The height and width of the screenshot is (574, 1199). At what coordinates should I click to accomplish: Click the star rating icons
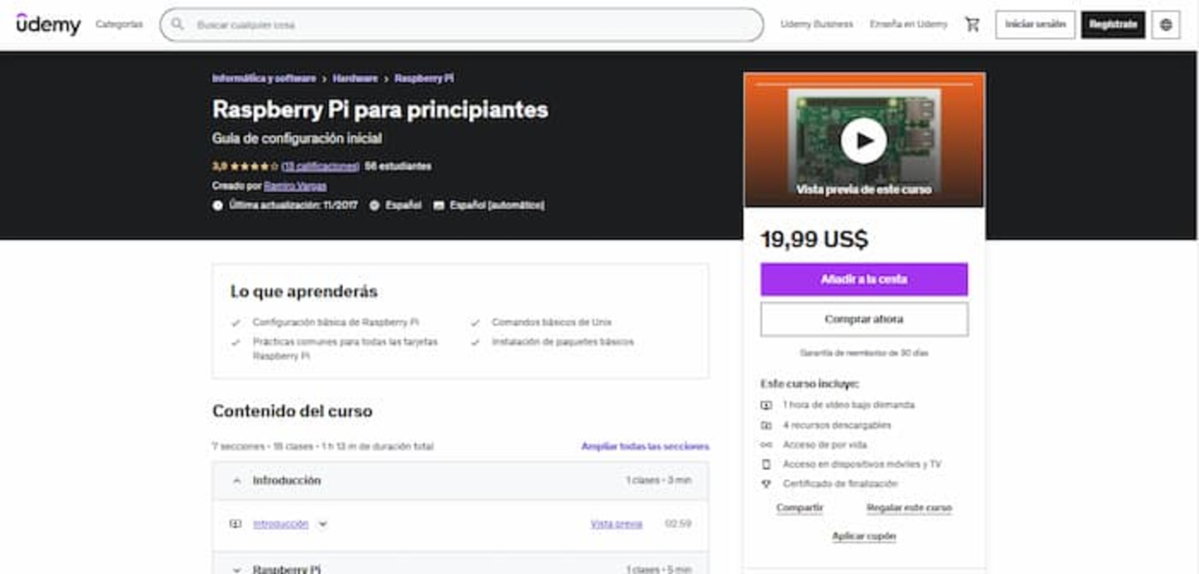(x=254, y=166)
